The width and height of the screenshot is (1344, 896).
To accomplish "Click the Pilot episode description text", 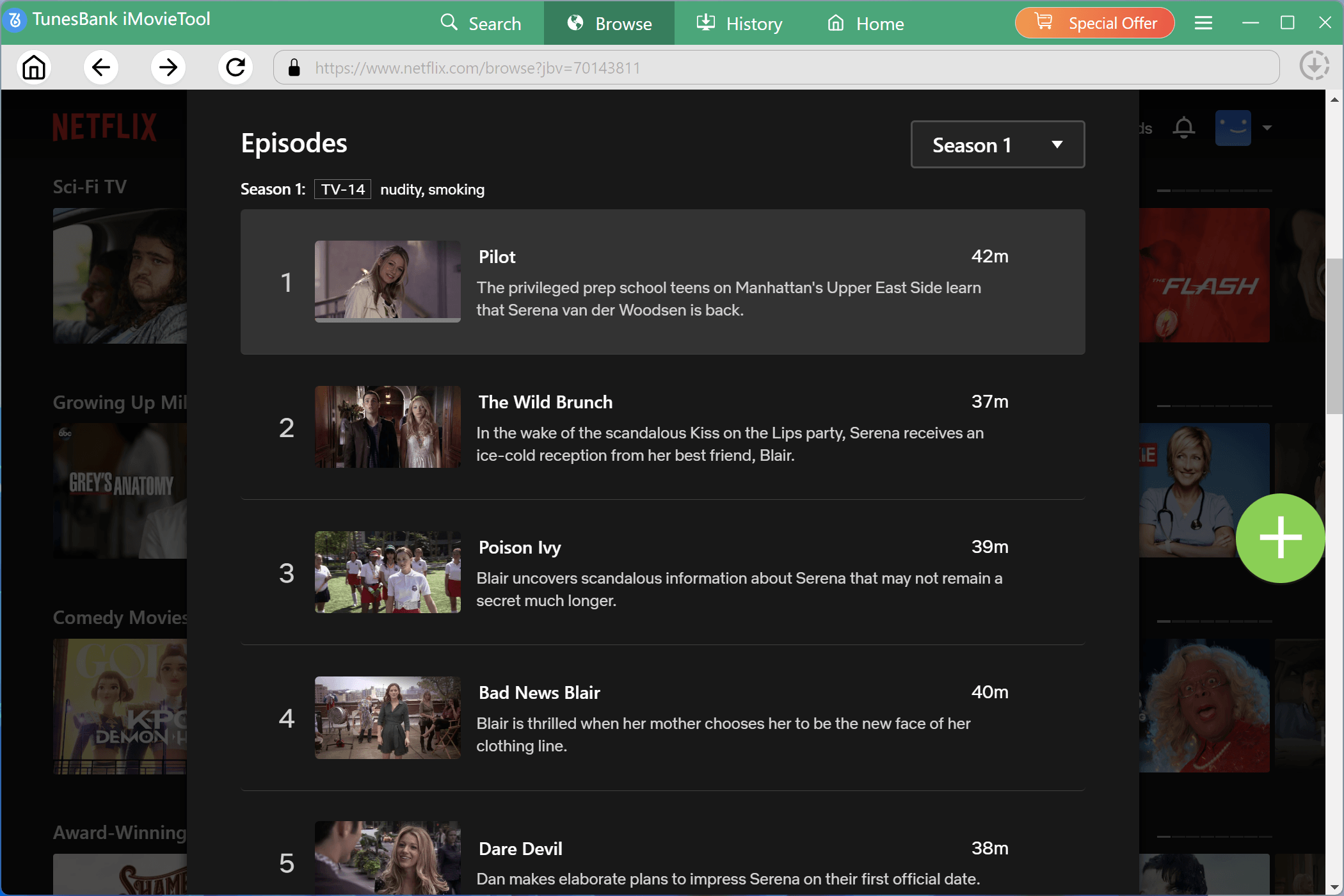I will [x=728, y=299].
